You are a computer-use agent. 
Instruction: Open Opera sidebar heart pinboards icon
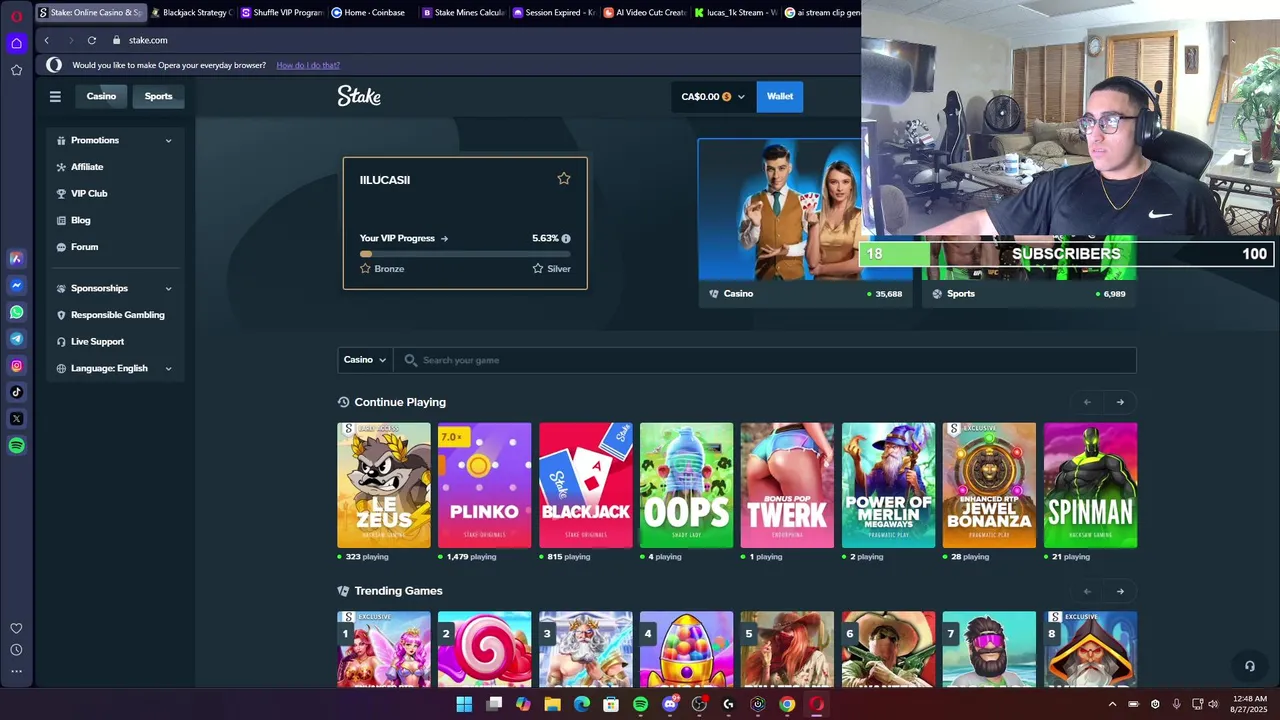[x=16, y=628]
